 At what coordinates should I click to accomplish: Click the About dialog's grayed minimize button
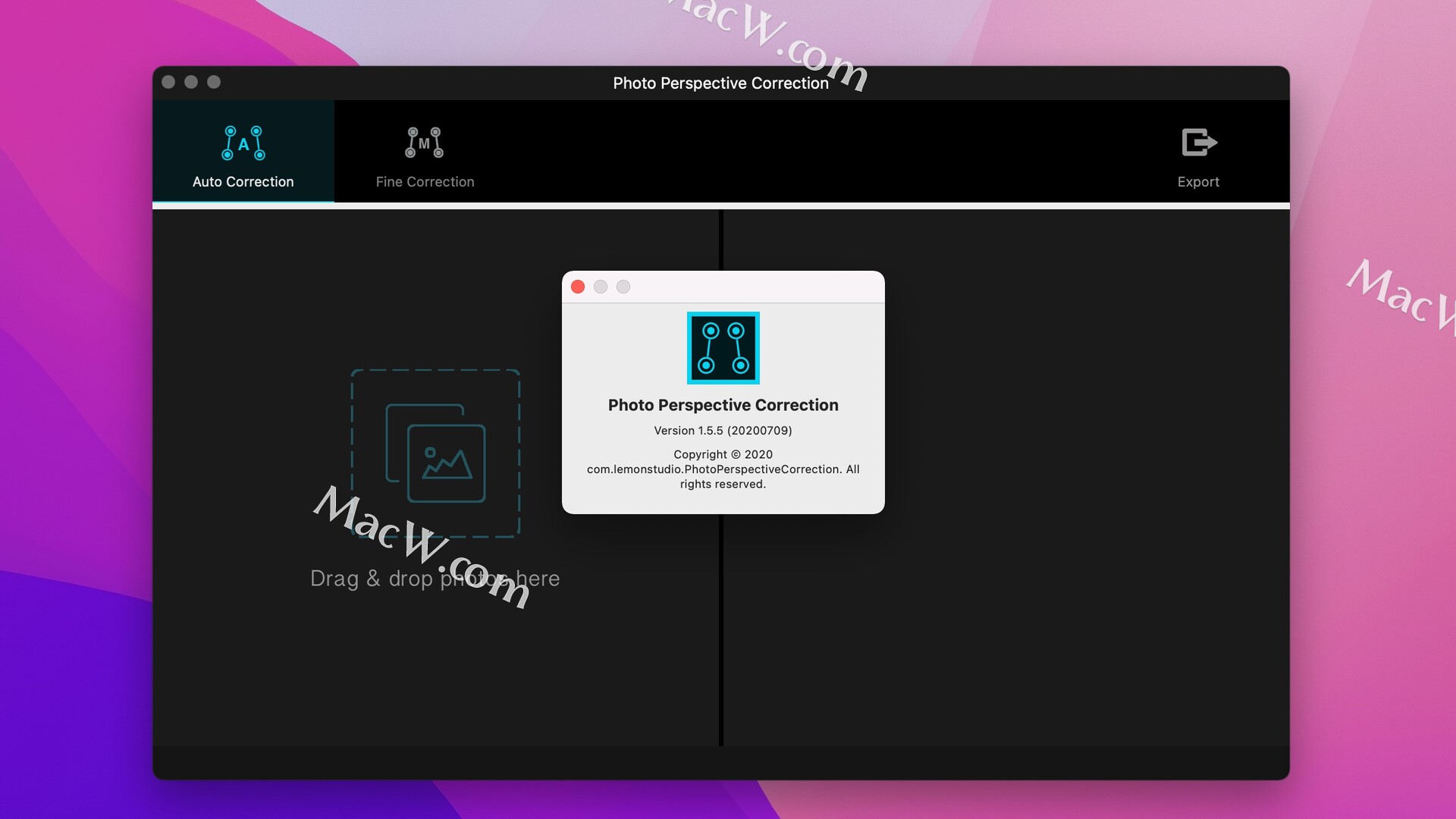point(601,287)
